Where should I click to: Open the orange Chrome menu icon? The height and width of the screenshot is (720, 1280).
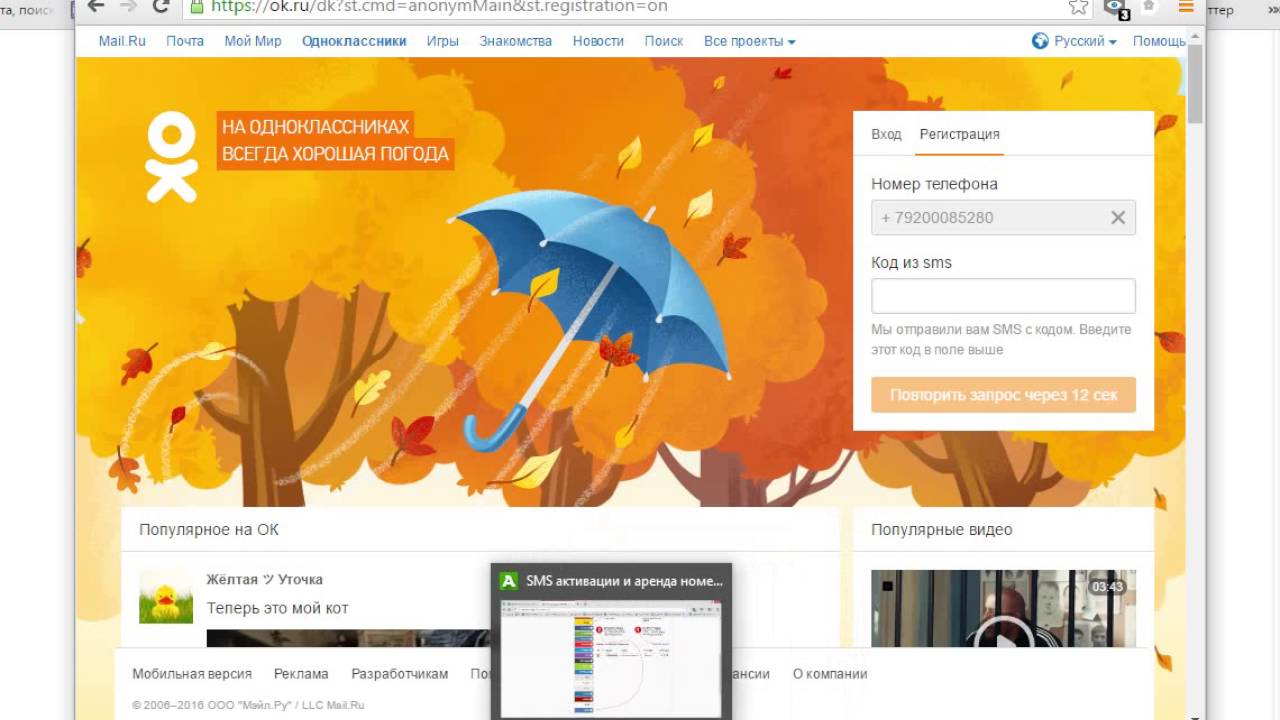[1186, 6]
